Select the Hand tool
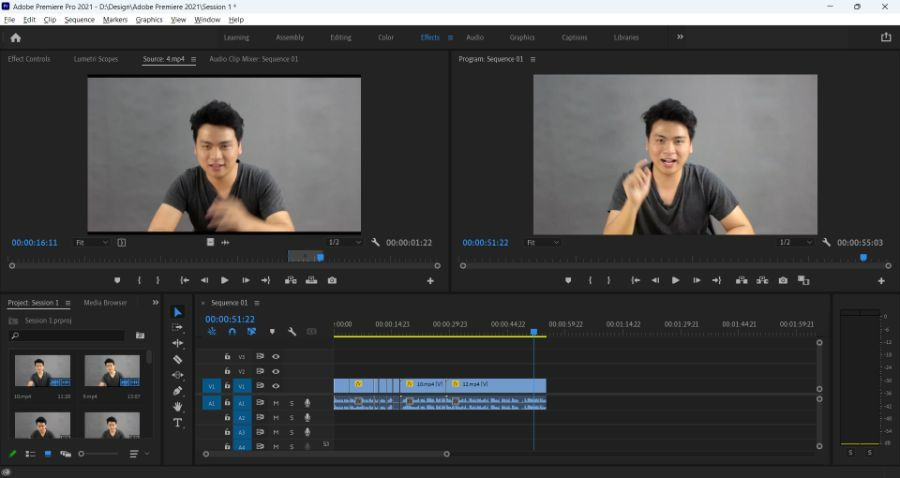The width and height of the screenshot is (900, 478). (178, 406)
